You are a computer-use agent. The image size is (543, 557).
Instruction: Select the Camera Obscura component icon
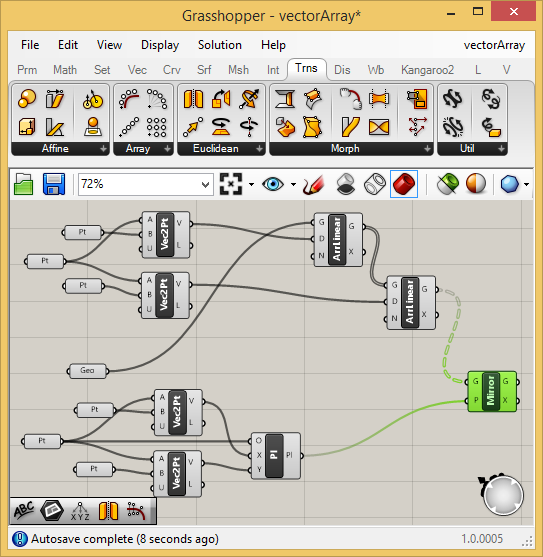[93, 99]
